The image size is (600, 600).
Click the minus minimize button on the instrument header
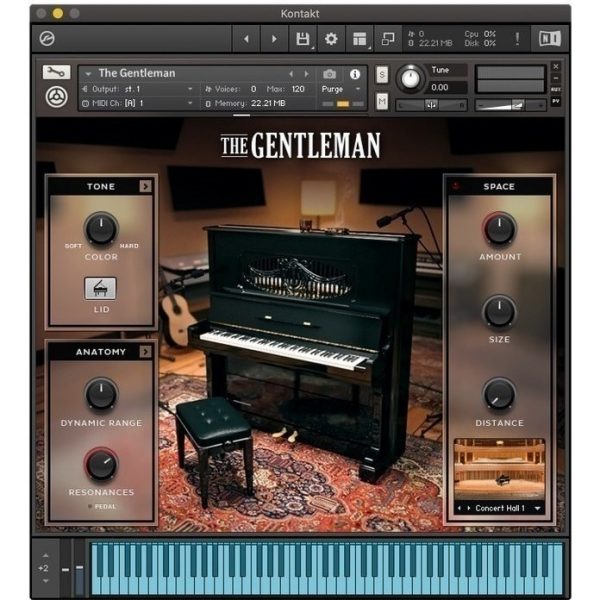tap(556, 78)
